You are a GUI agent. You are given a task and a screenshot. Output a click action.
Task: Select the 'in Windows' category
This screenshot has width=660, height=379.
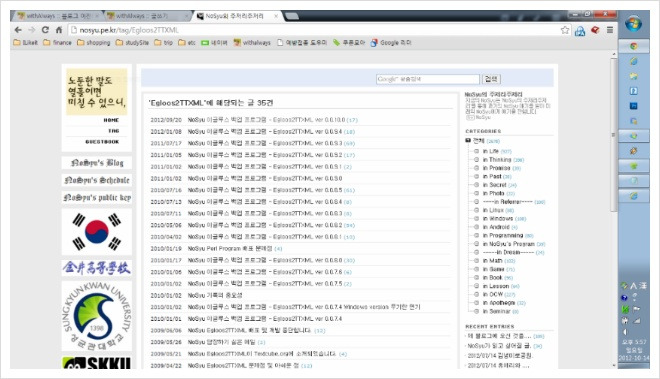(x=498, y=219)
